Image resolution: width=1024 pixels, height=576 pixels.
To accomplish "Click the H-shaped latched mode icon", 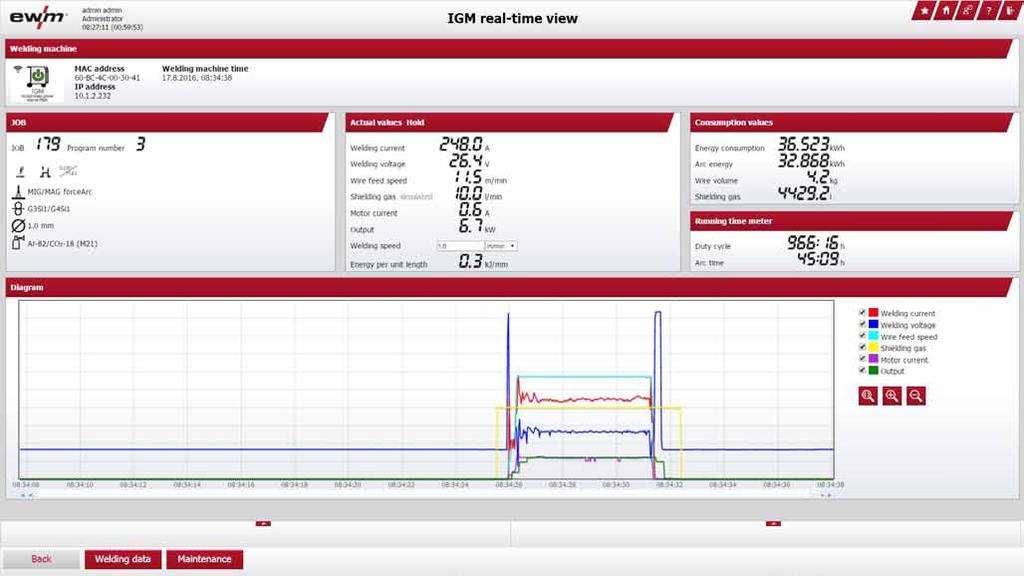I will click(44, 172).
